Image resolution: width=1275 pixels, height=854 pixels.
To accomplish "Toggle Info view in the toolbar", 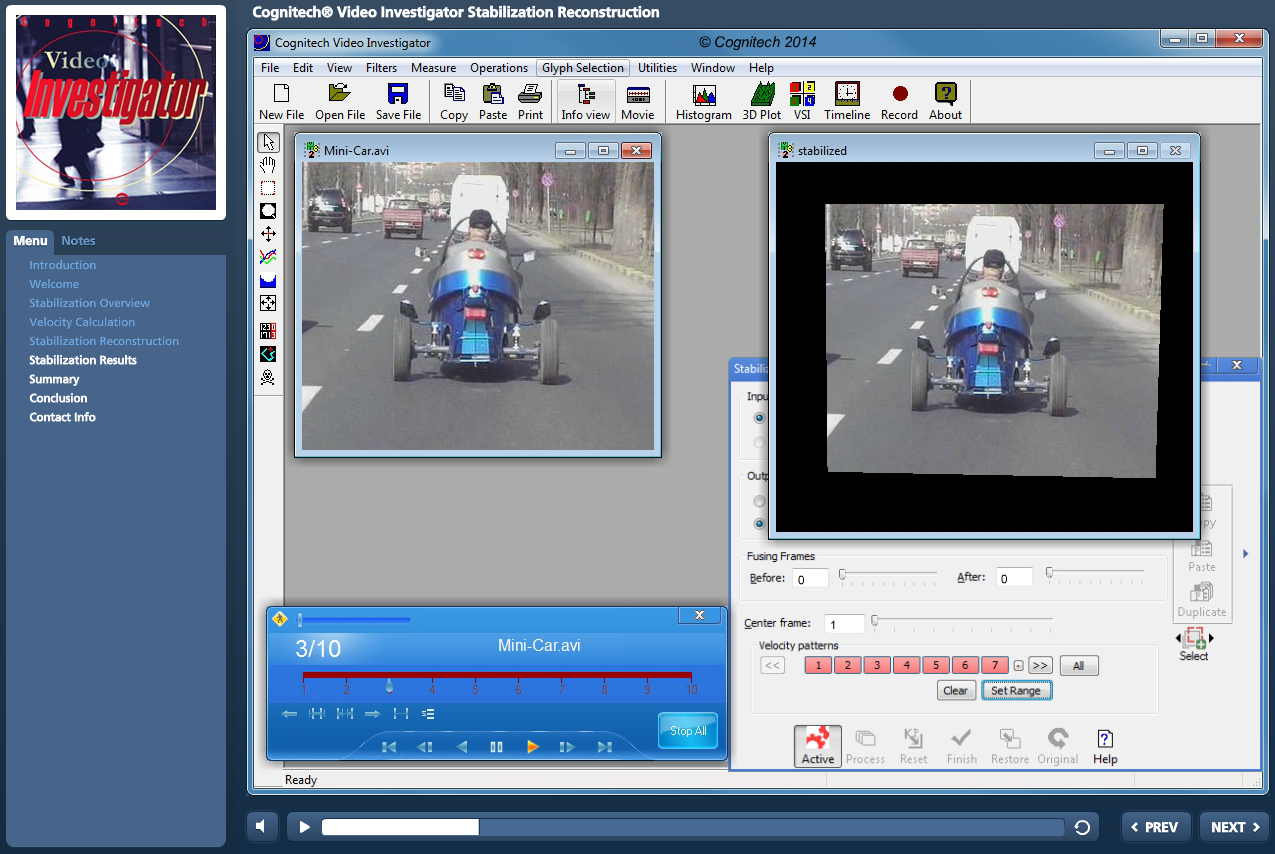I will pyautogui.click(x=585, y=100).
